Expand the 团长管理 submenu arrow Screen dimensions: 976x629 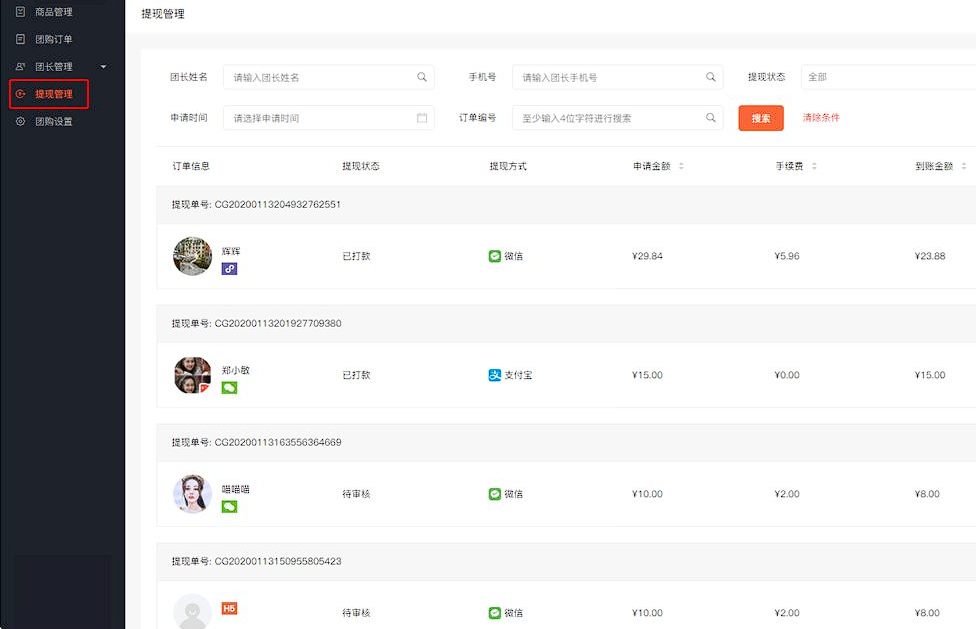point(103,67)
